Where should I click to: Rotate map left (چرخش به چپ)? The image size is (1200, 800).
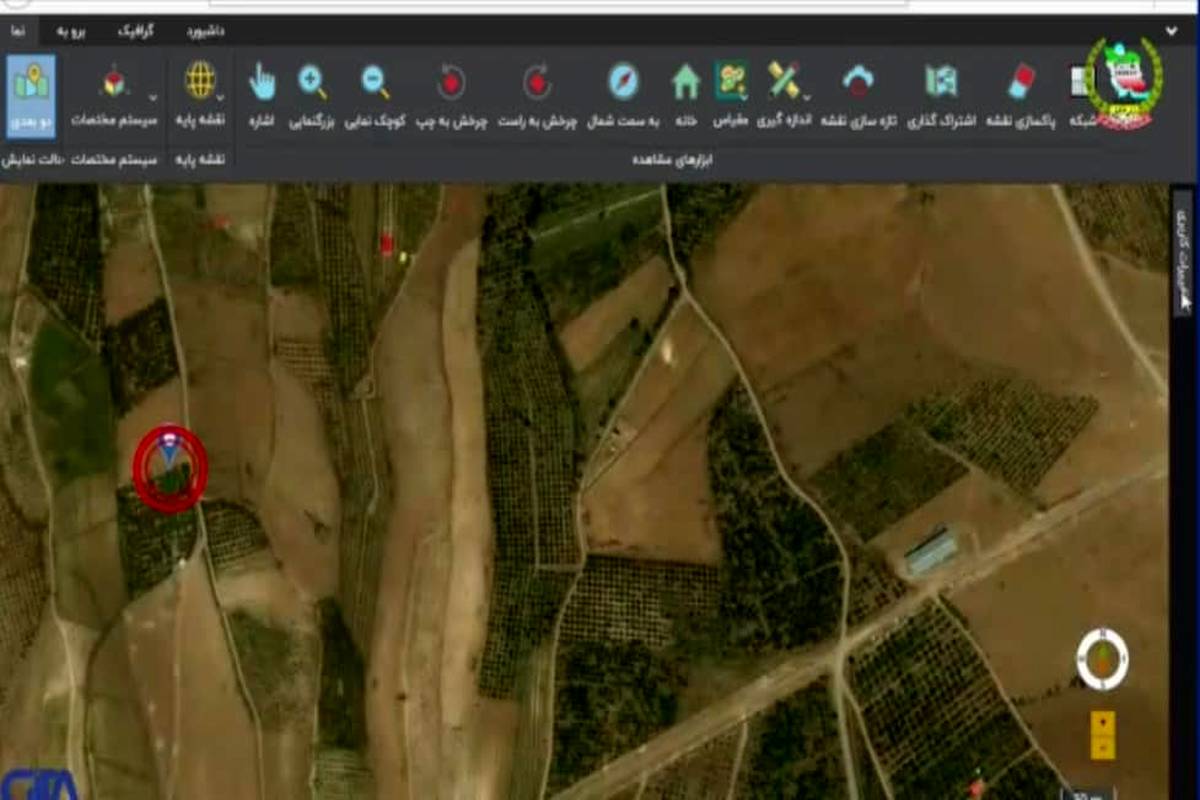click(451, 82)
